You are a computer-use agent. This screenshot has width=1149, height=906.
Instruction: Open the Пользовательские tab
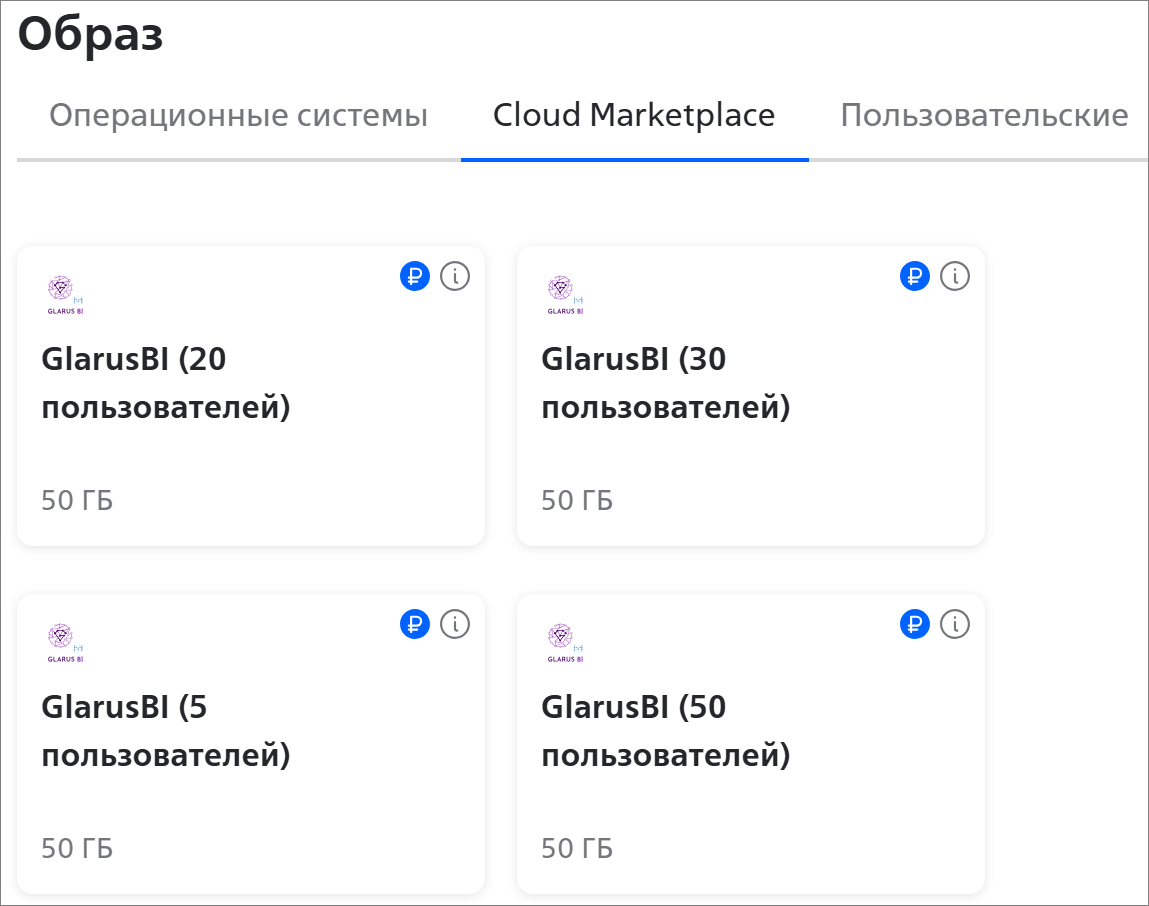click(x=984, y=116)
